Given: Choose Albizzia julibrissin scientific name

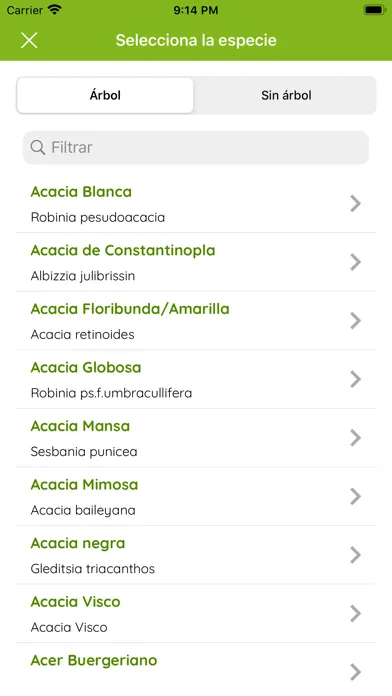Looking at the screenshot, I should coord(83,276).
